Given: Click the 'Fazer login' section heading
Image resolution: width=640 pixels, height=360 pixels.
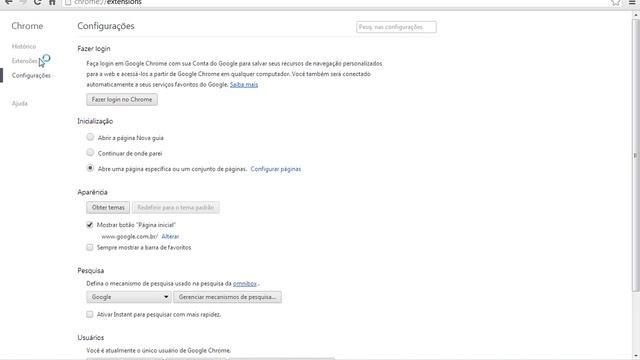Looking at the screenshot, I should tap(94, 49).
